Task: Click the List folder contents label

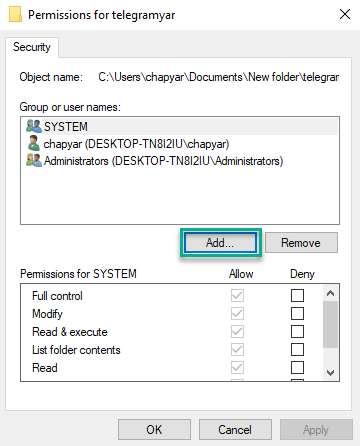Action: tap(76, 350)
